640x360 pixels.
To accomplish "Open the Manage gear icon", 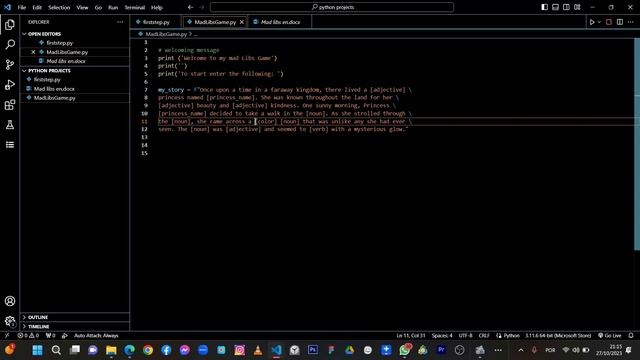I will tap(10, 321).
